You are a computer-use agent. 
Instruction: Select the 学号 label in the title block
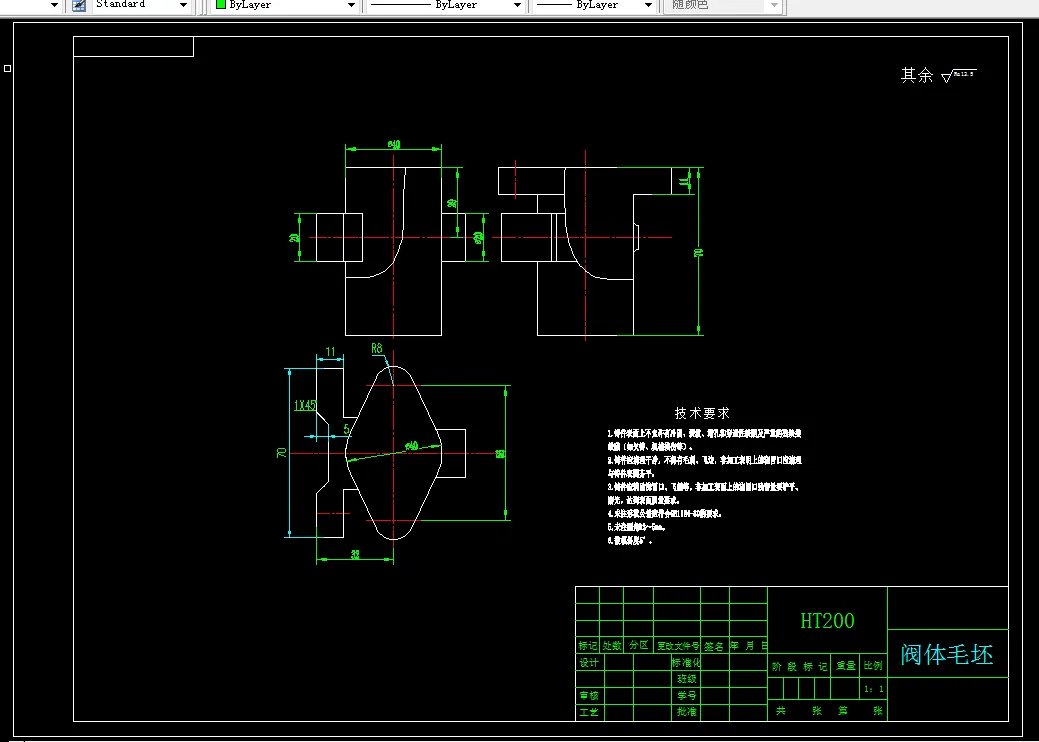[x=686, y=696]
